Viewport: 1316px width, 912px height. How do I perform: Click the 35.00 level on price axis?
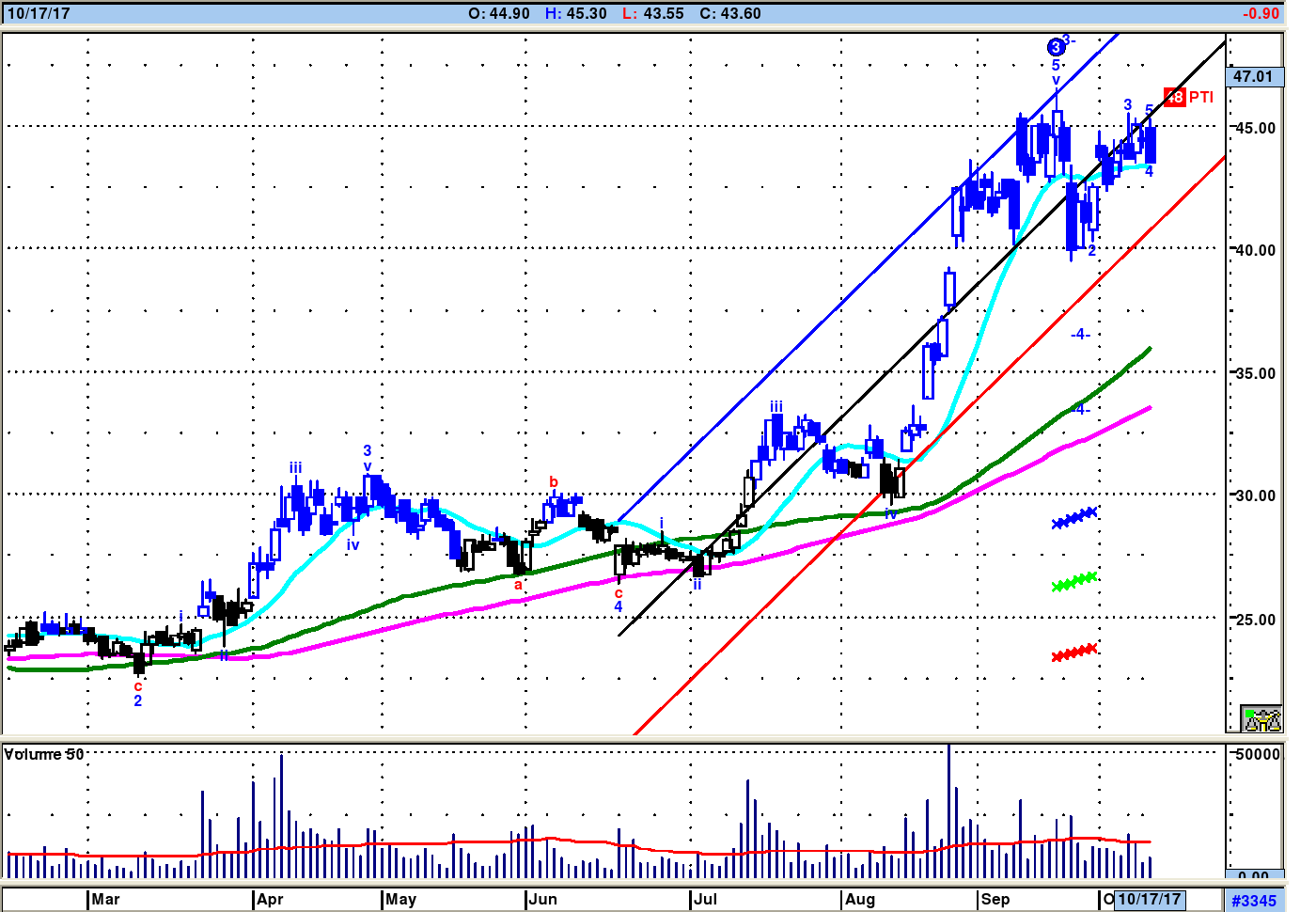(x=1255, y=373)
